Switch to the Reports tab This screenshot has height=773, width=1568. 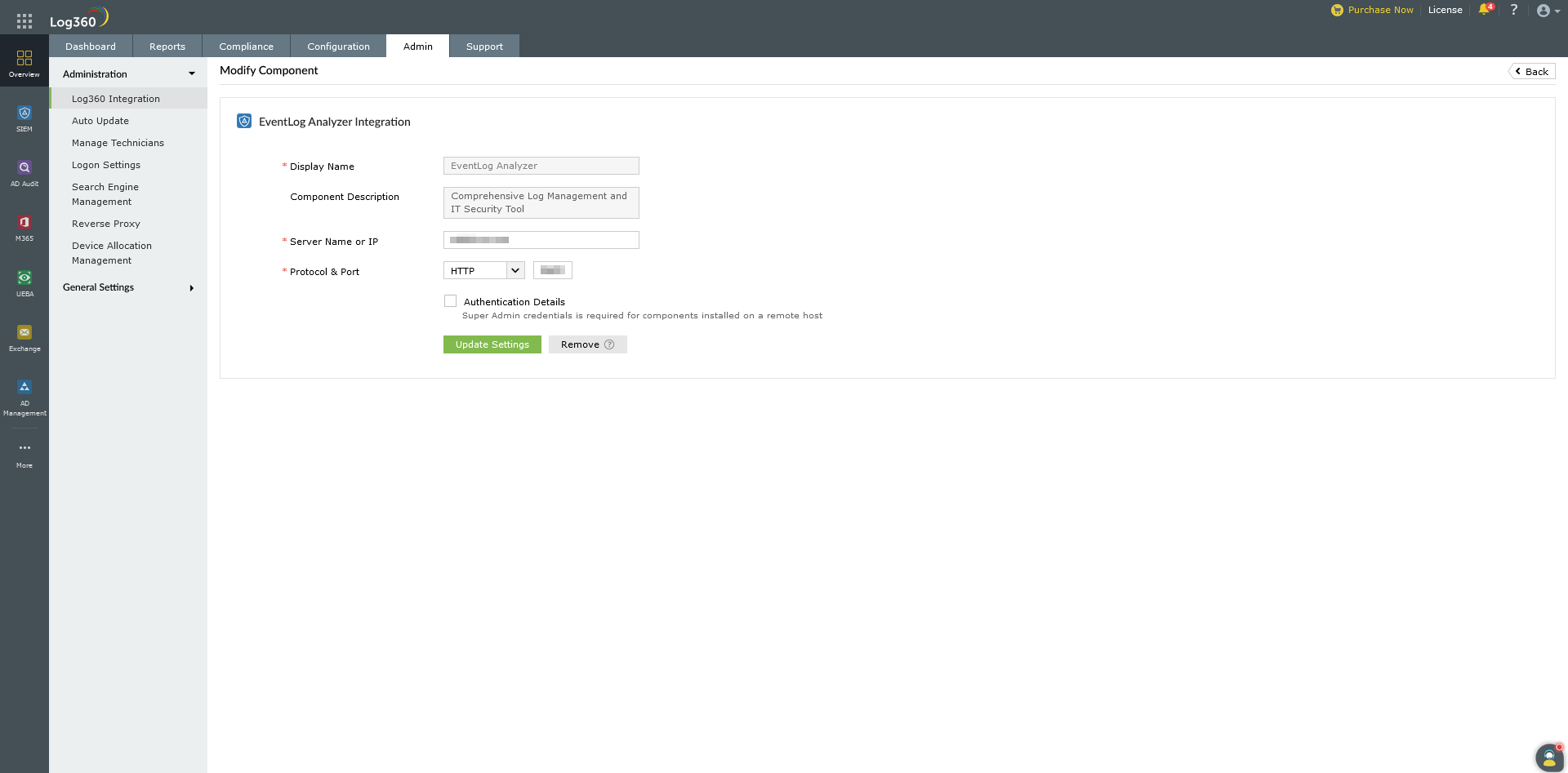click(x=167, y=47)
